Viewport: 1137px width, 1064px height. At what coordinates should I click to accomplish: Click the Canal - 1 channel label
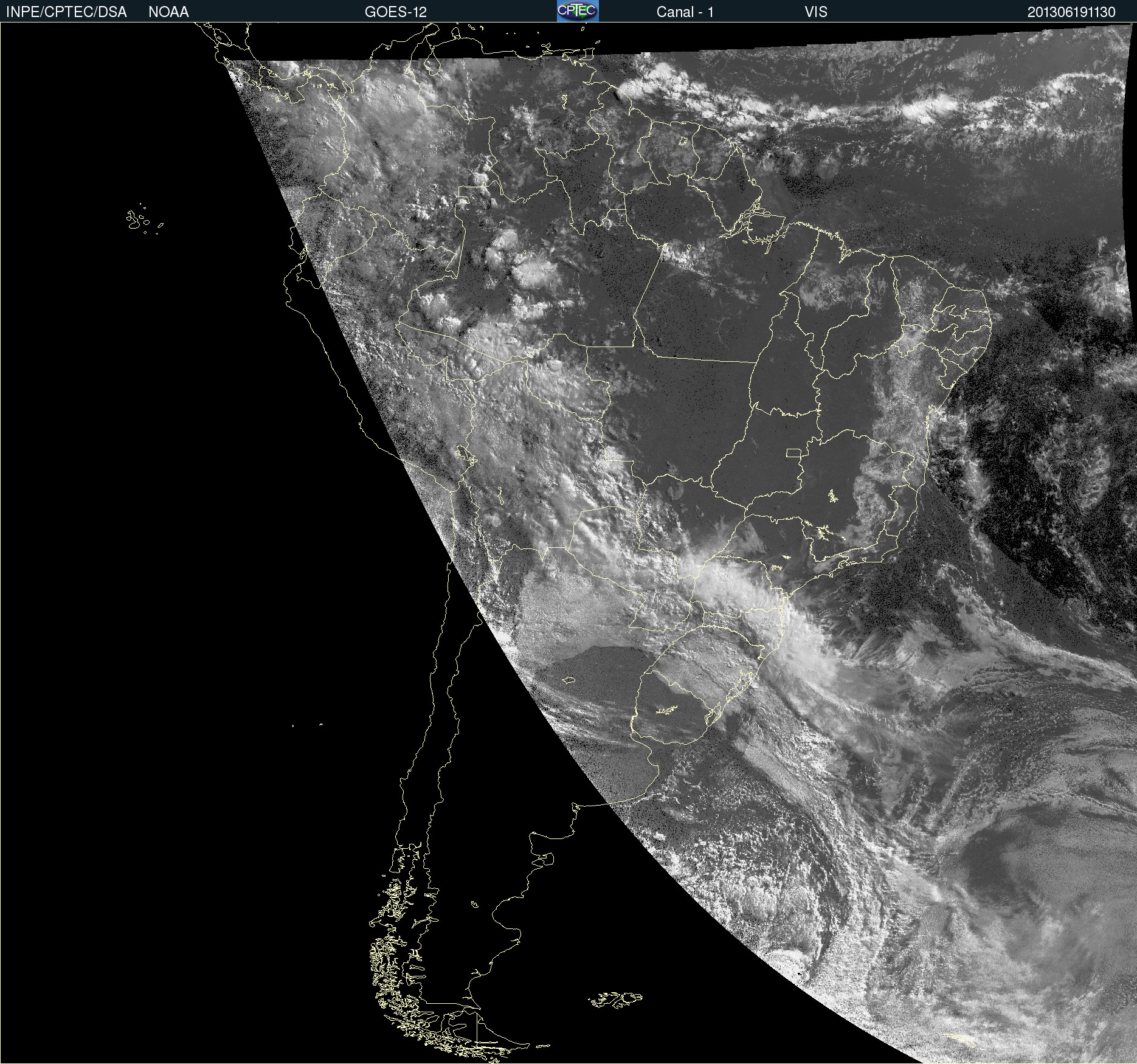[x=685, y=12]
